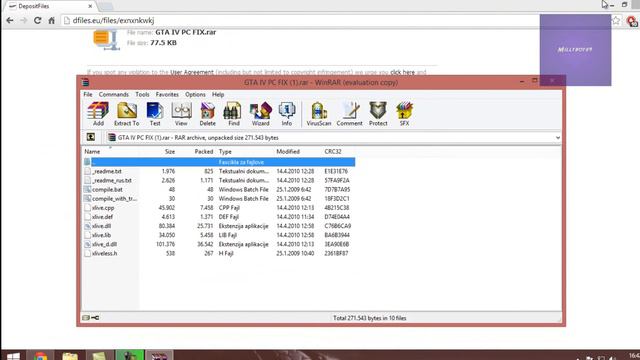
Task: Click the key icon in WinRAR status bar
Action: [95, 318]
